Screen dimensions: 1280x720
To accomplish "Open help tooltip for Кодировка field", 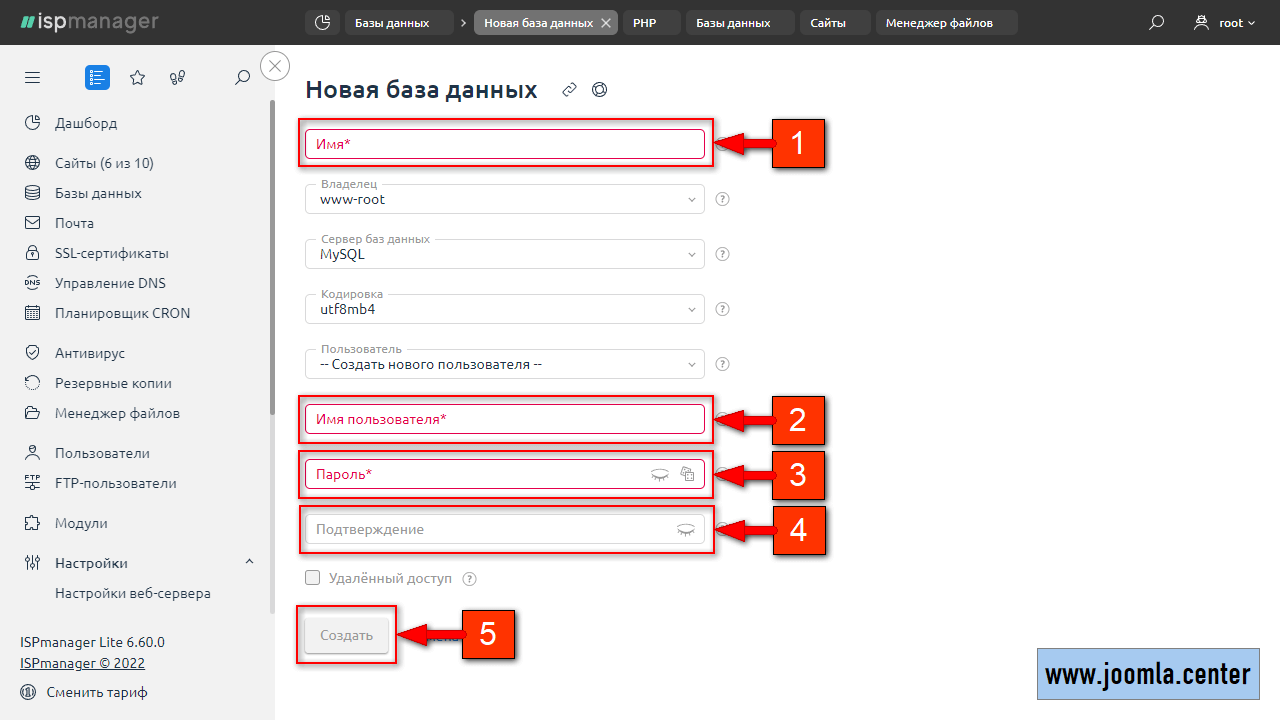I will click(723, 309).
